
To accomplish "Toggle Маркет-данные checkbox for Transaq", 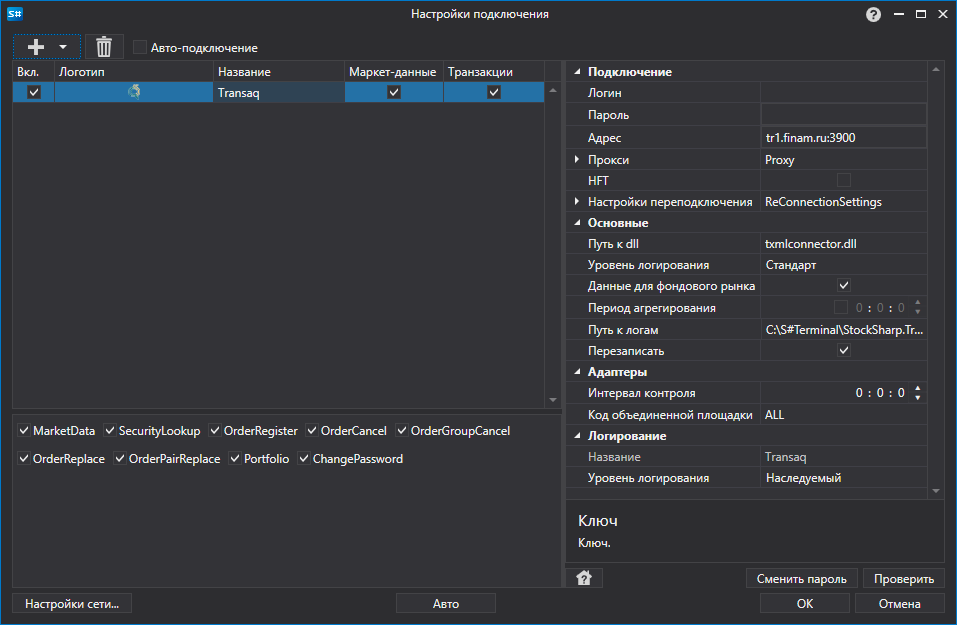I will click(x=394, y=92).
